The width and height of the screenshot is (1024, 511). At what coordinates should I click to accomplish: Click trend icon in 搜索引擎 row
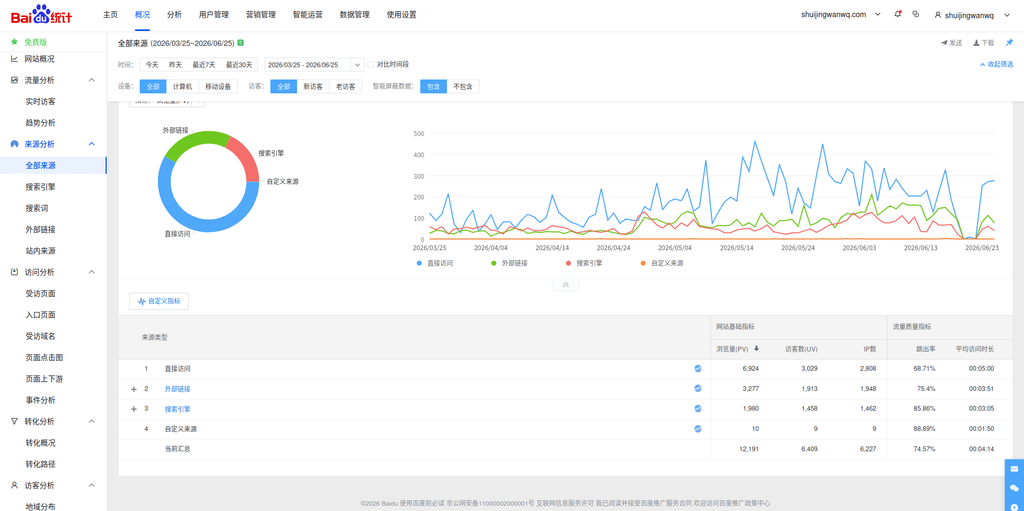coord(697,408)
